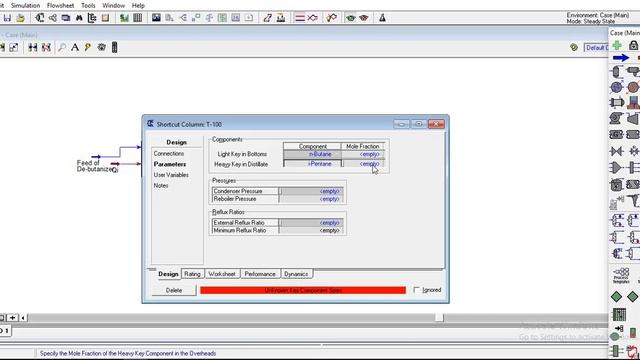
Task: Toggle the Ignored checkbox
Action: tap(416, 290)
